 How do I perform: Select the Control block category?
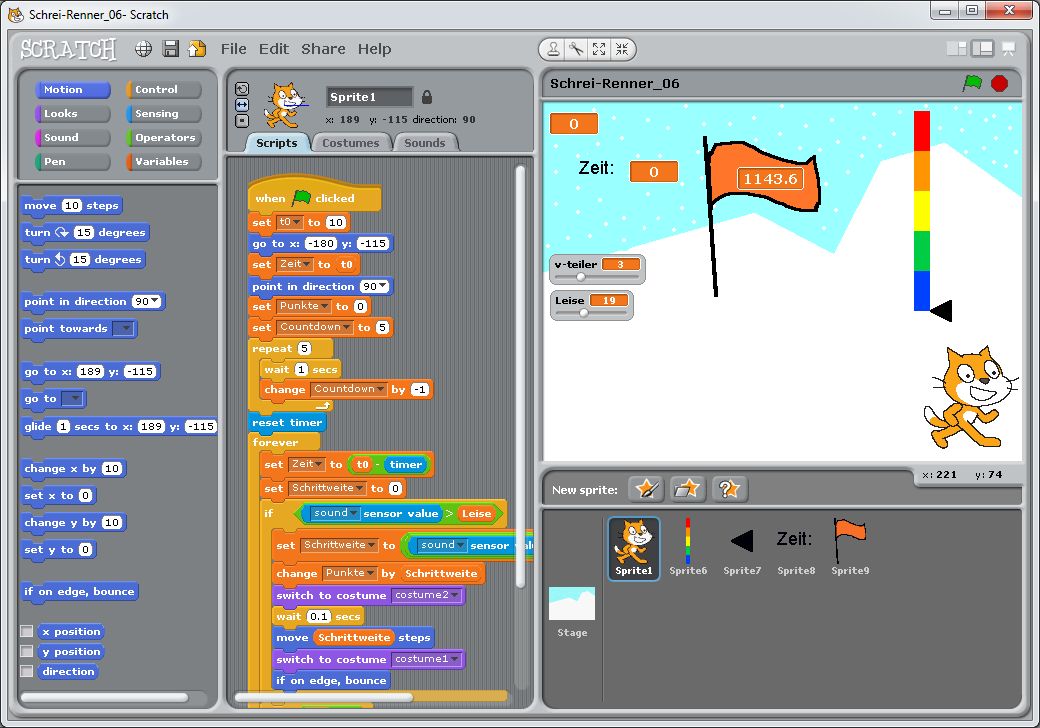(x=164, y=90)
